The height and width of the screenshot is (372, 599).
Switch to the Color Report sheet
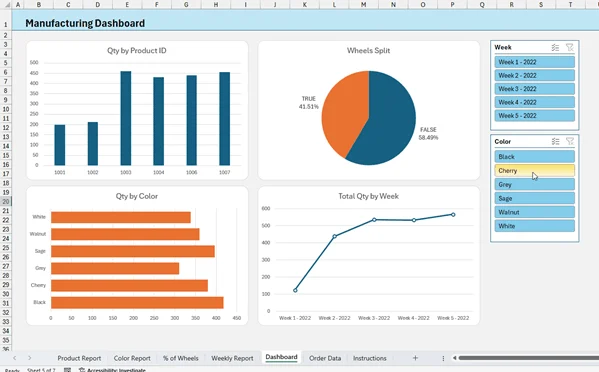tap(132, 358)
